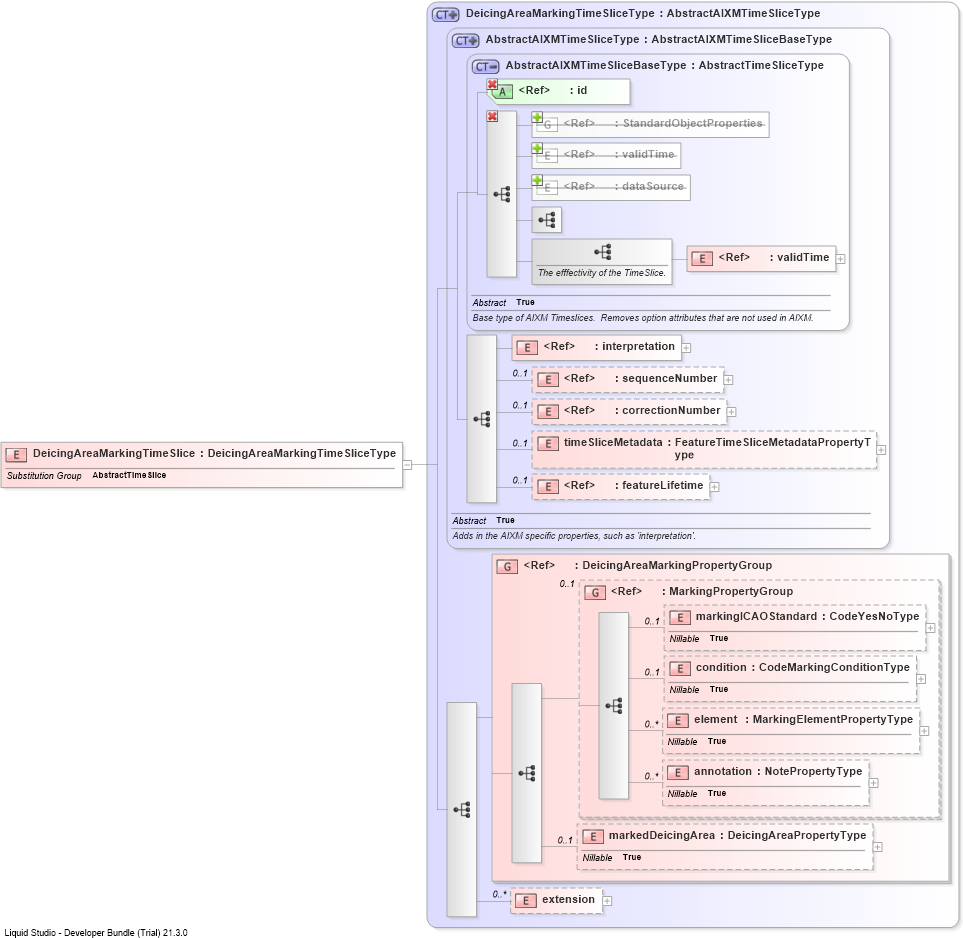Select the sequence compositor labeled effectivity of the TimeSlice
Viewport: 963px width, 938px height.
coord(602,262)
